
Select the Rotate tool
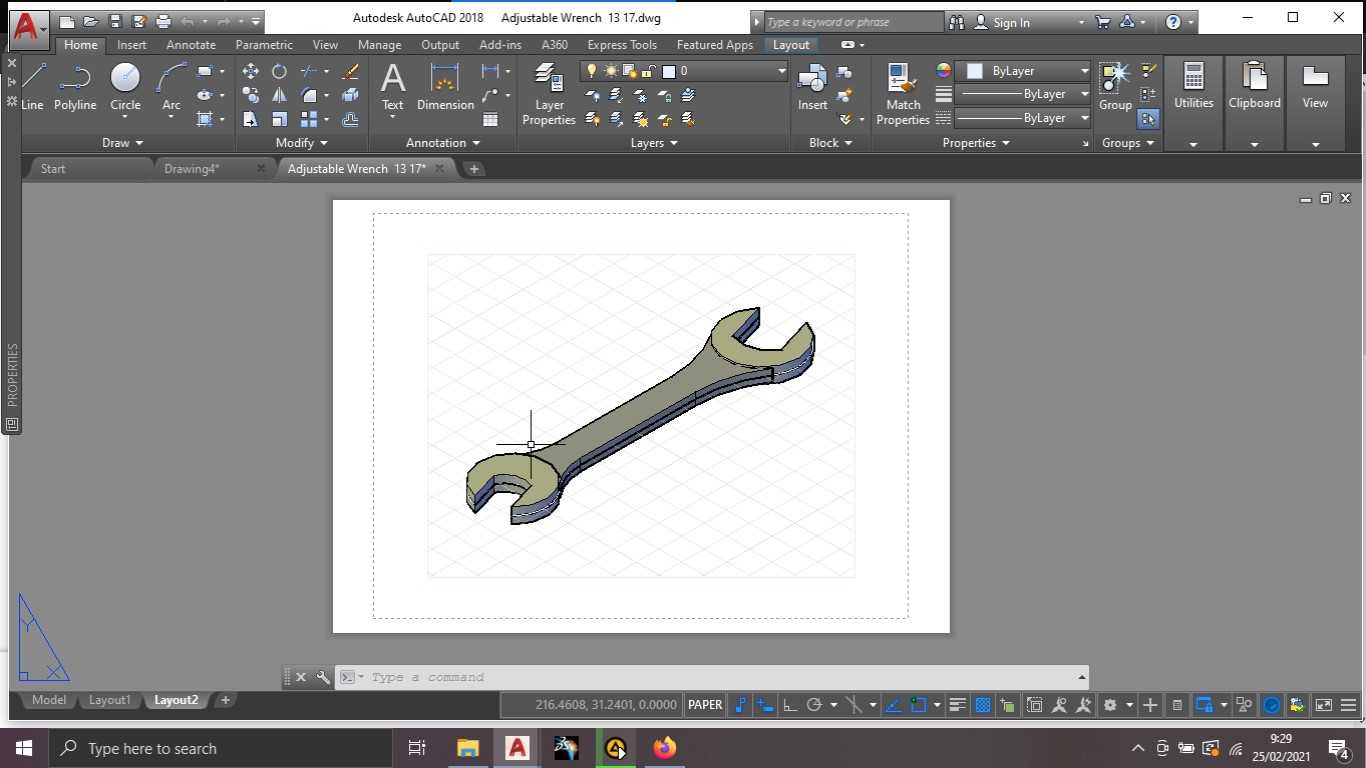280,71
